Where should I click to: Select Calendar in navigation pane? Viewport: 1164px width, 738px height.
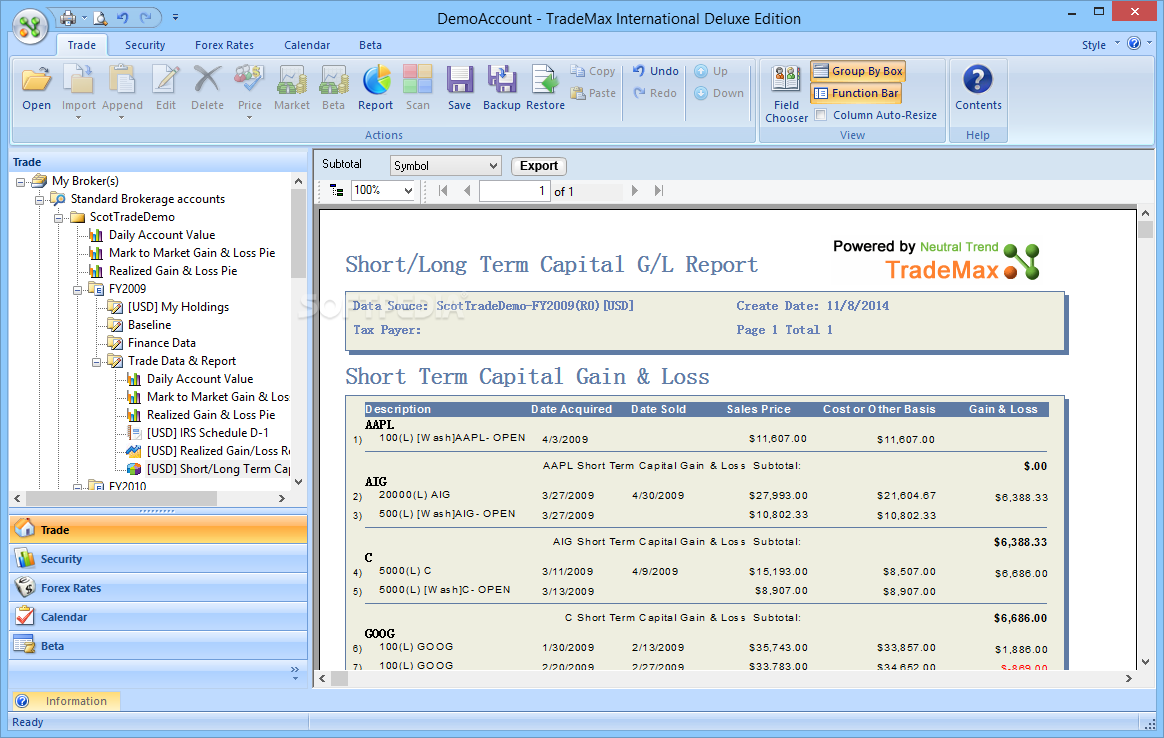coord(158,616)
